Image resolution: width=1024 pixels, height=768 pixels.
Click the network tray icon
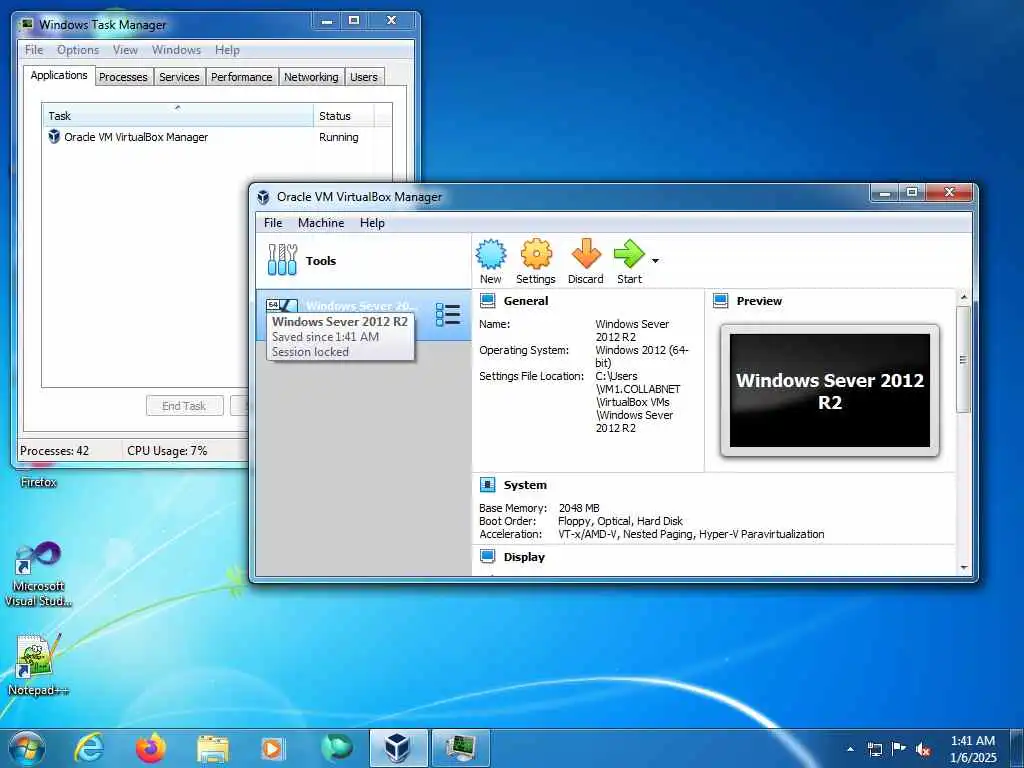click(x=874, y=749)
